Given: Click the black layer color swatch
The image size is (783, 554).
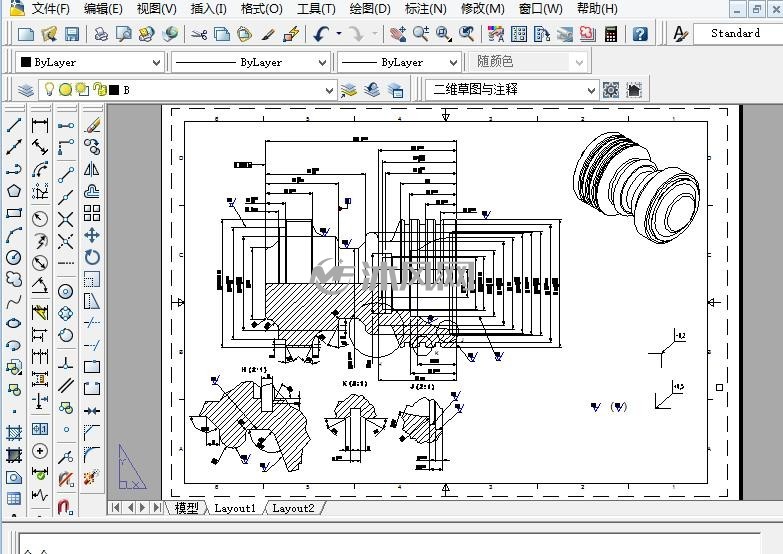Looking at the screenshot, I should [x=114, y=90].
